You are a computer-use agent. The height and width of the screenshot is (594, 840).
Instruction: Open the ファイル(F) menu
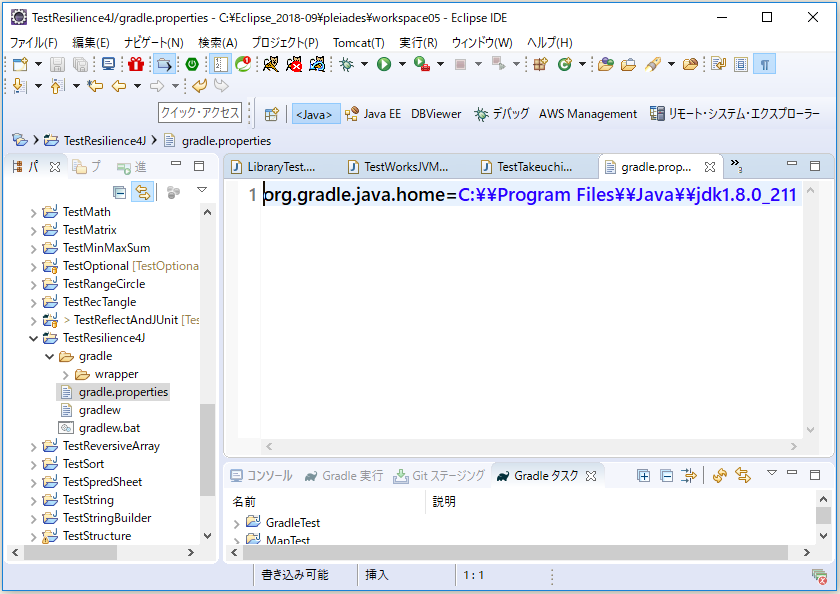34,42
